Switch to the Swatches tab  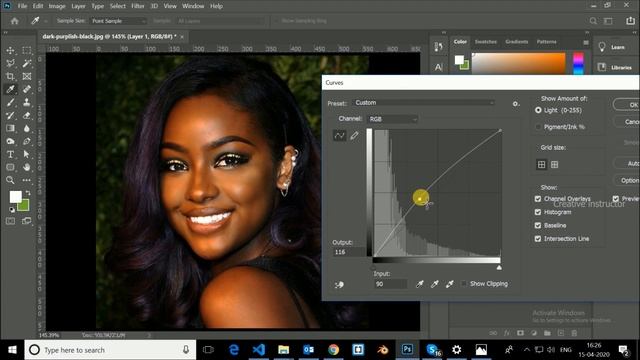pos(486,42)
